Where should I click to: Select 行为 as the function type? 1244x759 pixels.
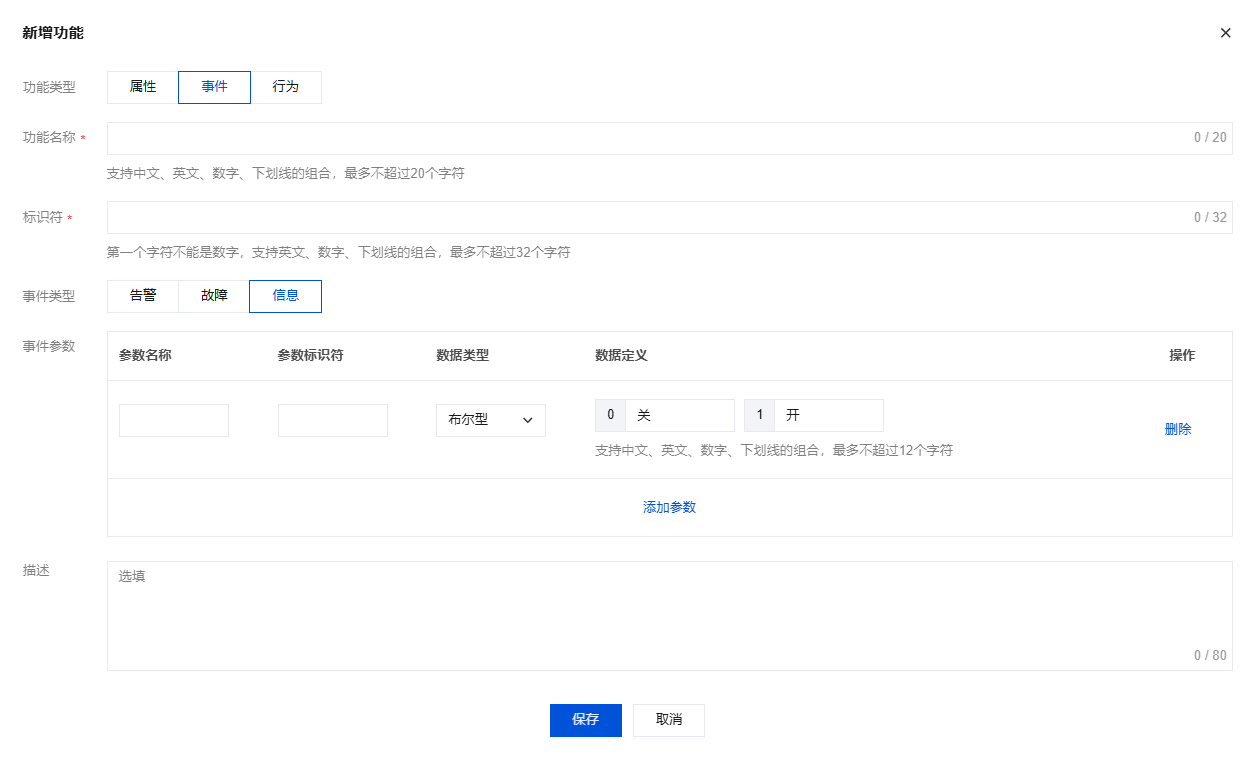286,87
